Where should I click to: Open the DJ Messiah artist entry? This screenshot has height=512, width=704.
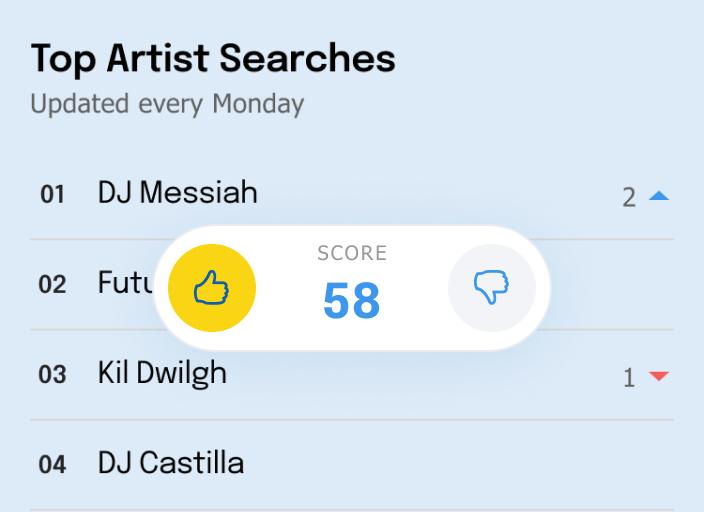point(177,192)
